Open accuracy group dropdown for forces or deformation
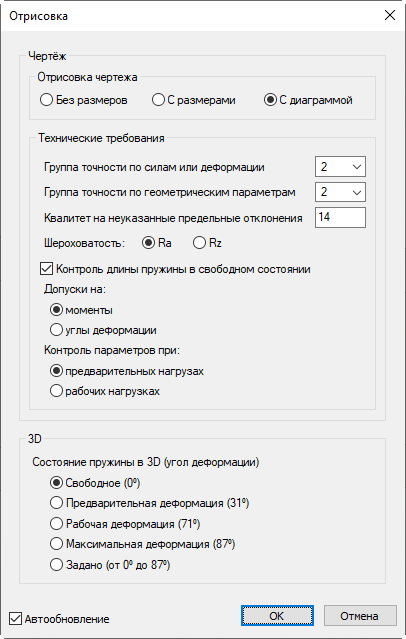This screenshot has height=639, width=406. (340, 167)
